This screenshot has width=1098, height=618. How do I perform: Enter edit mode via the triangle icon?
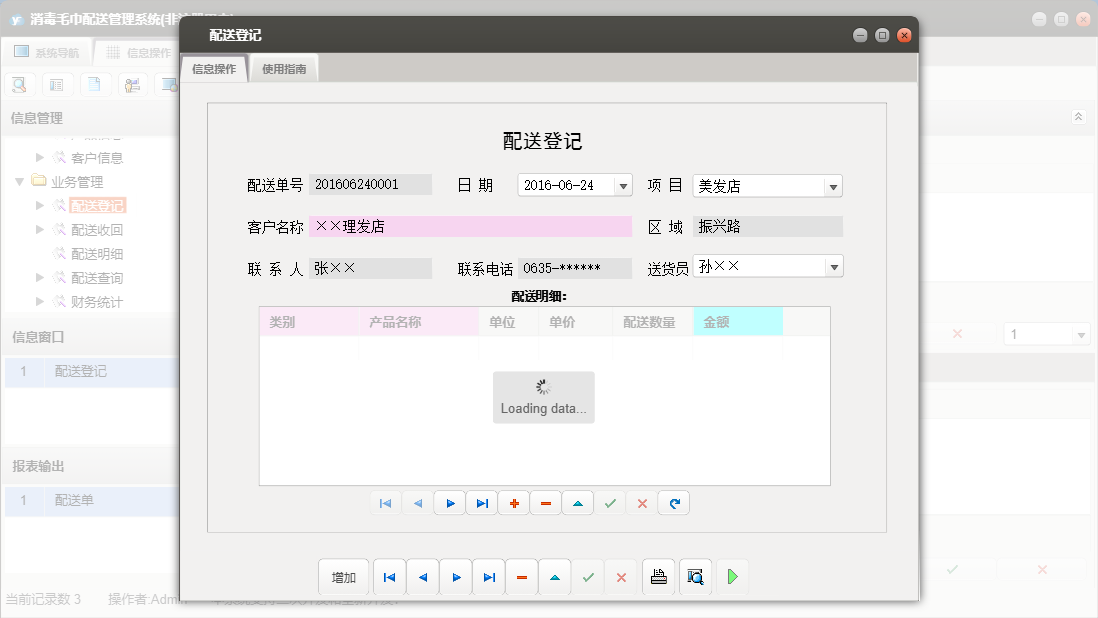577,503
